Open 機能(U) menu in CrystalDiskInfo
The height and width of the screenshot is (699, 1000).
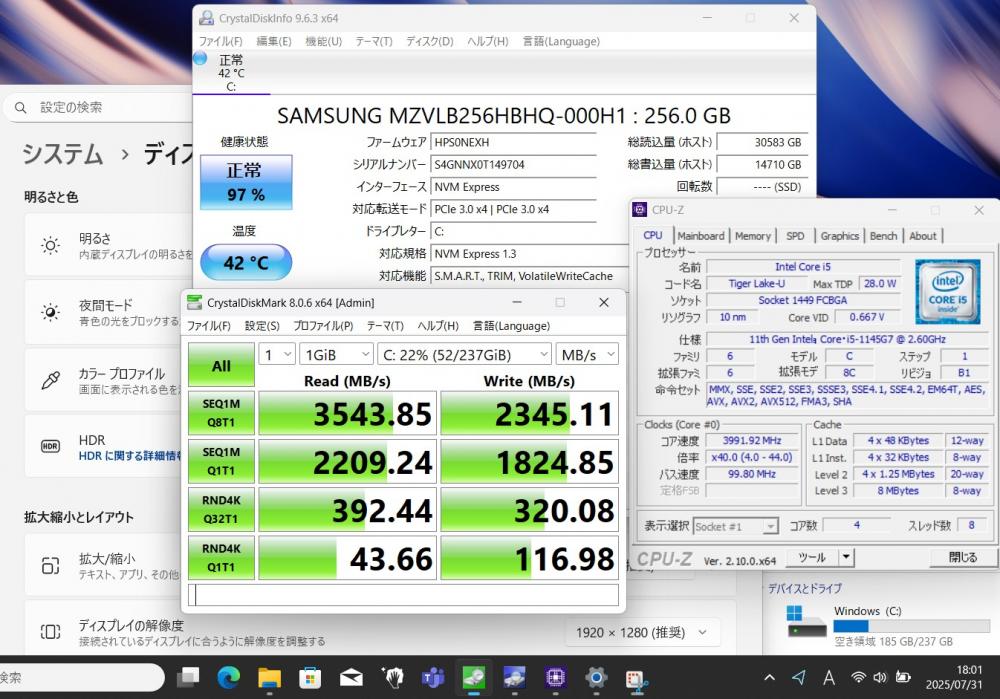323,41
